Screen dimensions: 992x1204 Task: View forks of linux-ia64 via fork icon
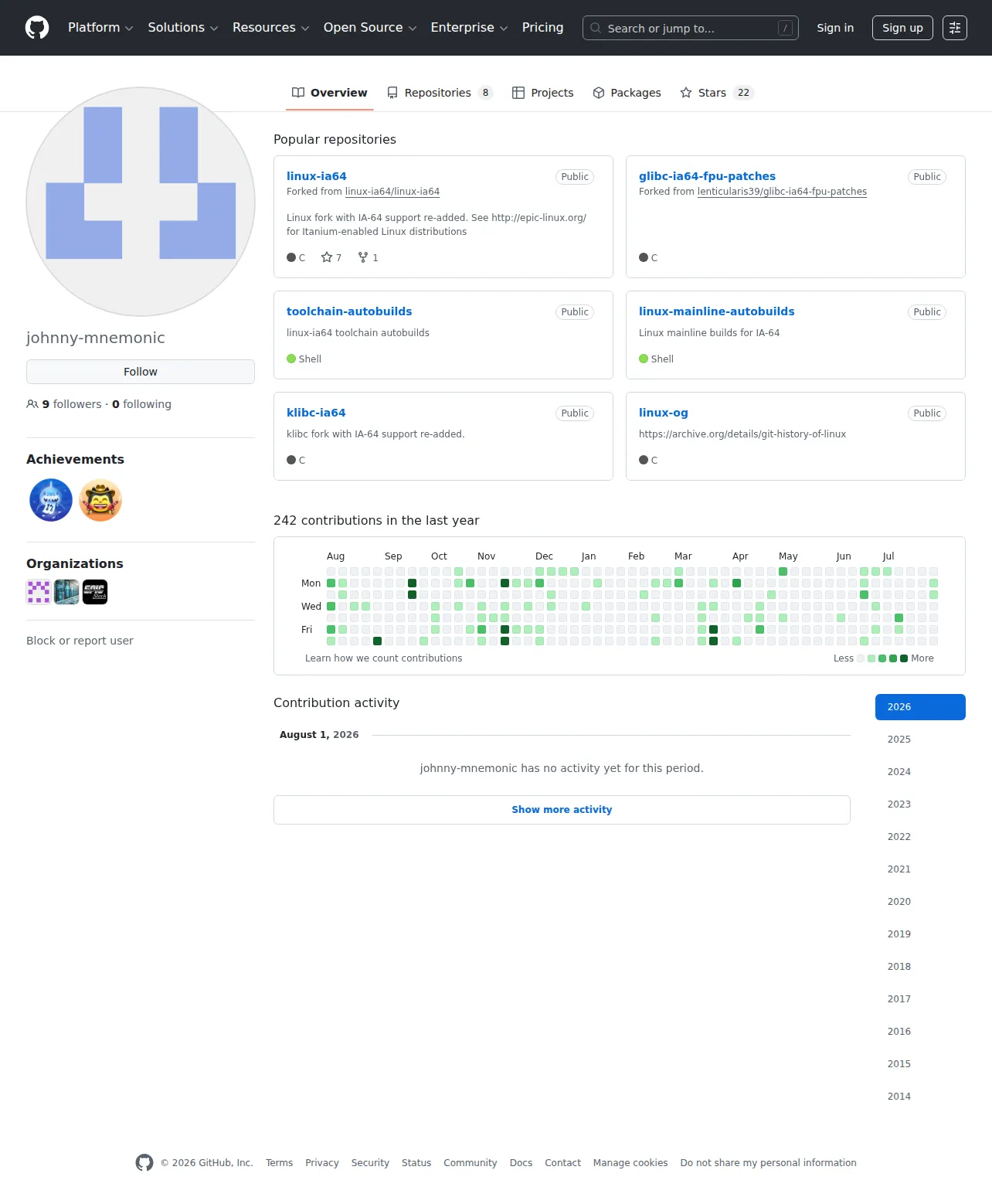(368, 257)
